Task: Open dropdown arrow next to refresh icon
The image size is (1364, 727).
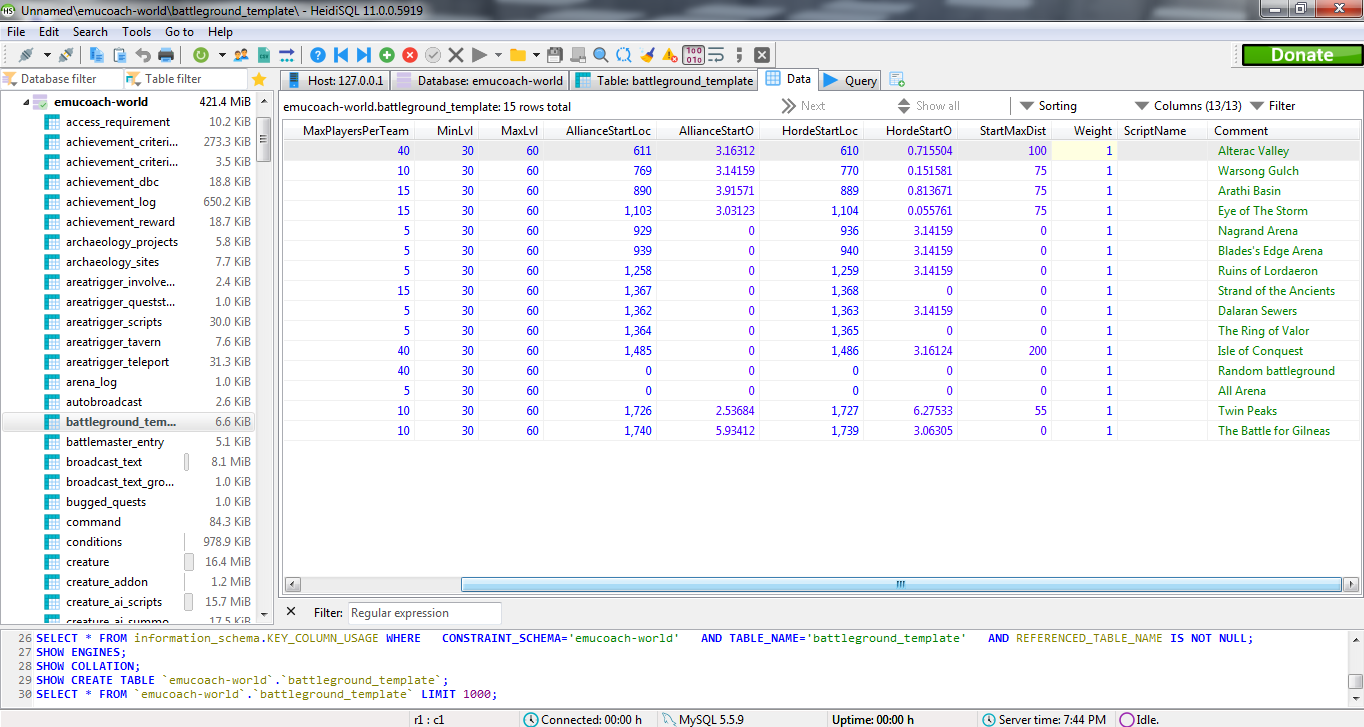Action: pos(221,55)
